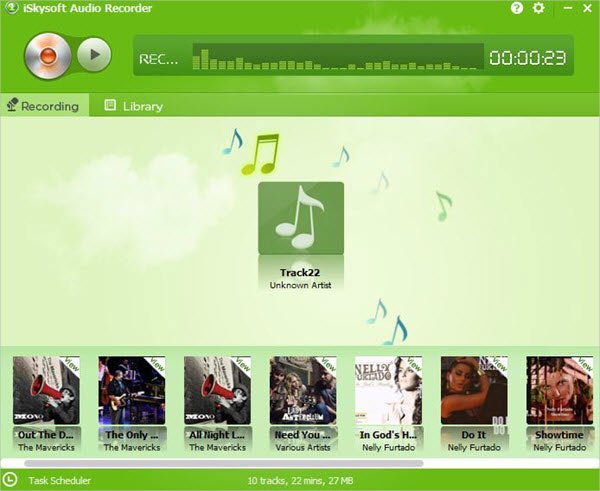Open the Showtime album cover
This screenshot has height=491, width=600.
pos(560,390)
